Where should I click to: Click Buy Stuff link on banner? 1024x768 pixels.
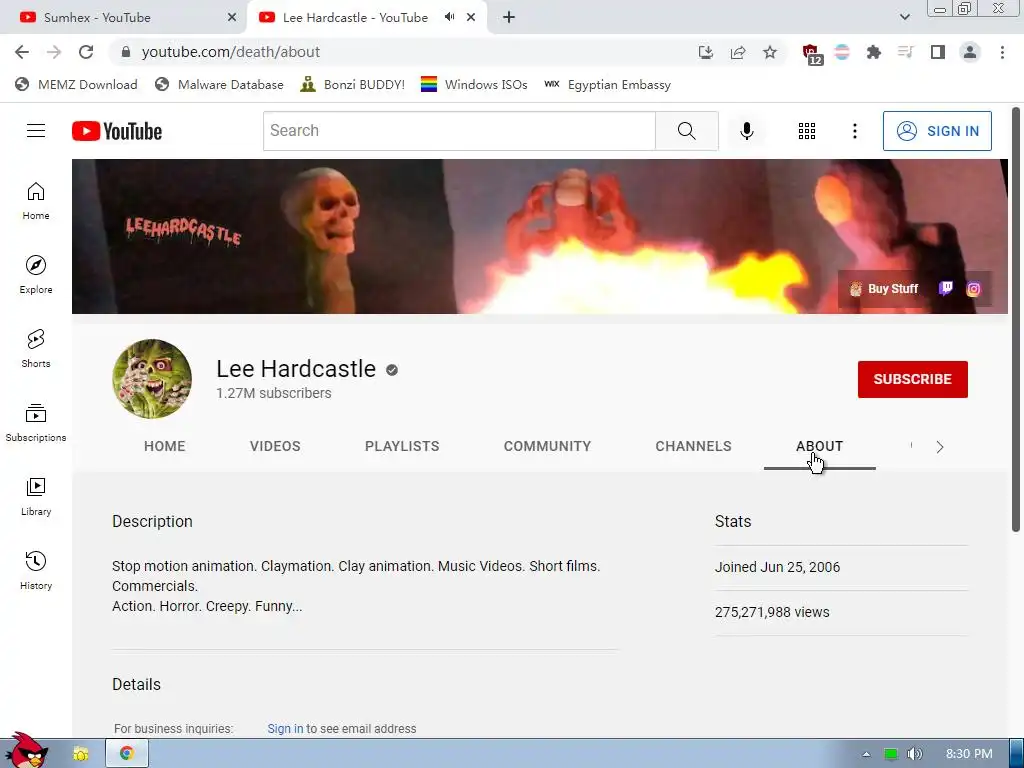pyautogui.click(x=884, y=289)
